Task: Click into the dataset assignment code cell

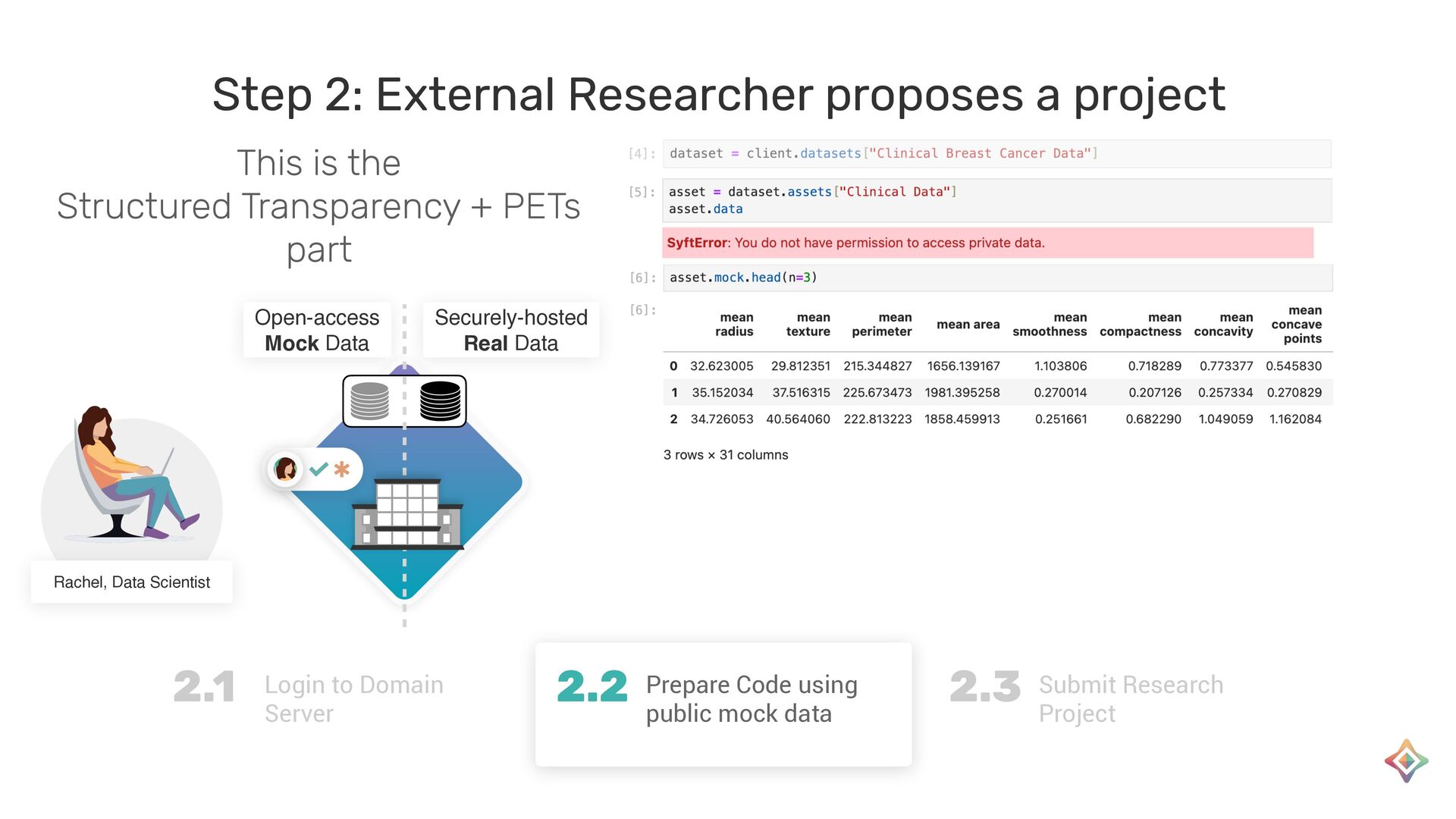Action: 996,154
